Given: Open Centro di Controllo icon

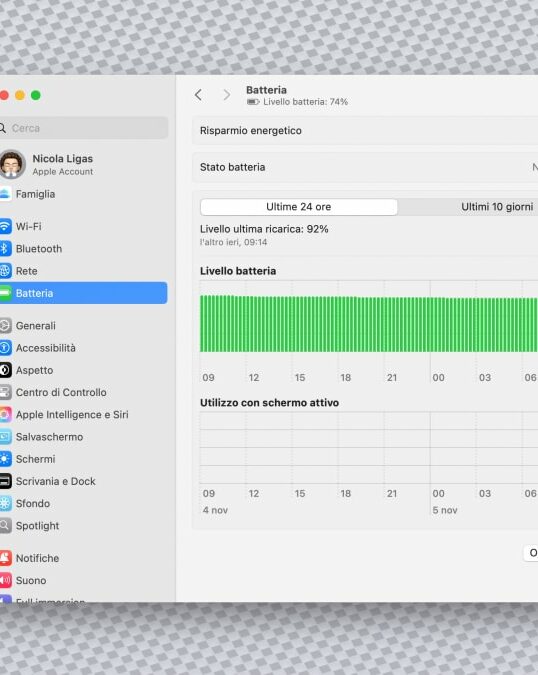Looking at the screenshot, I should coord(5,392).
